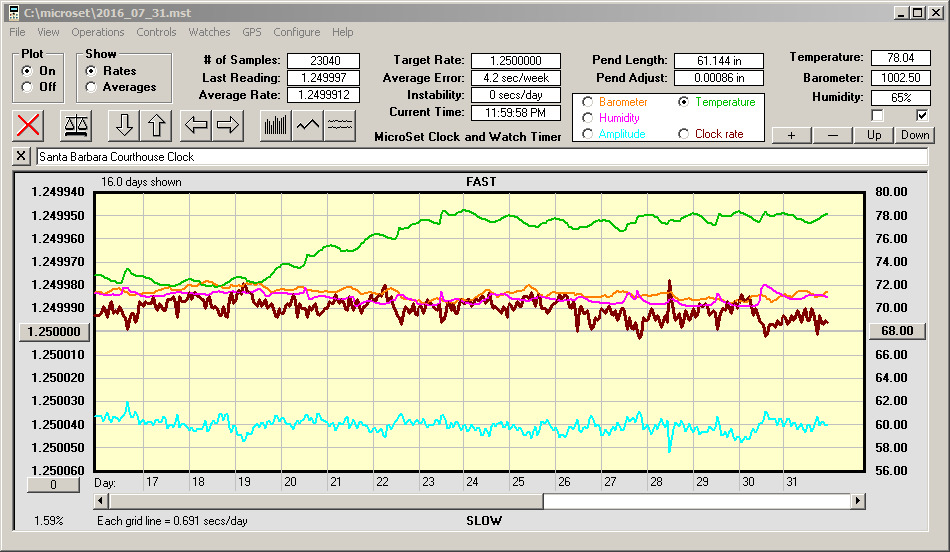950x552 pixels.
Task: Select the Temperature radio button
Action: tap(683, 102)
